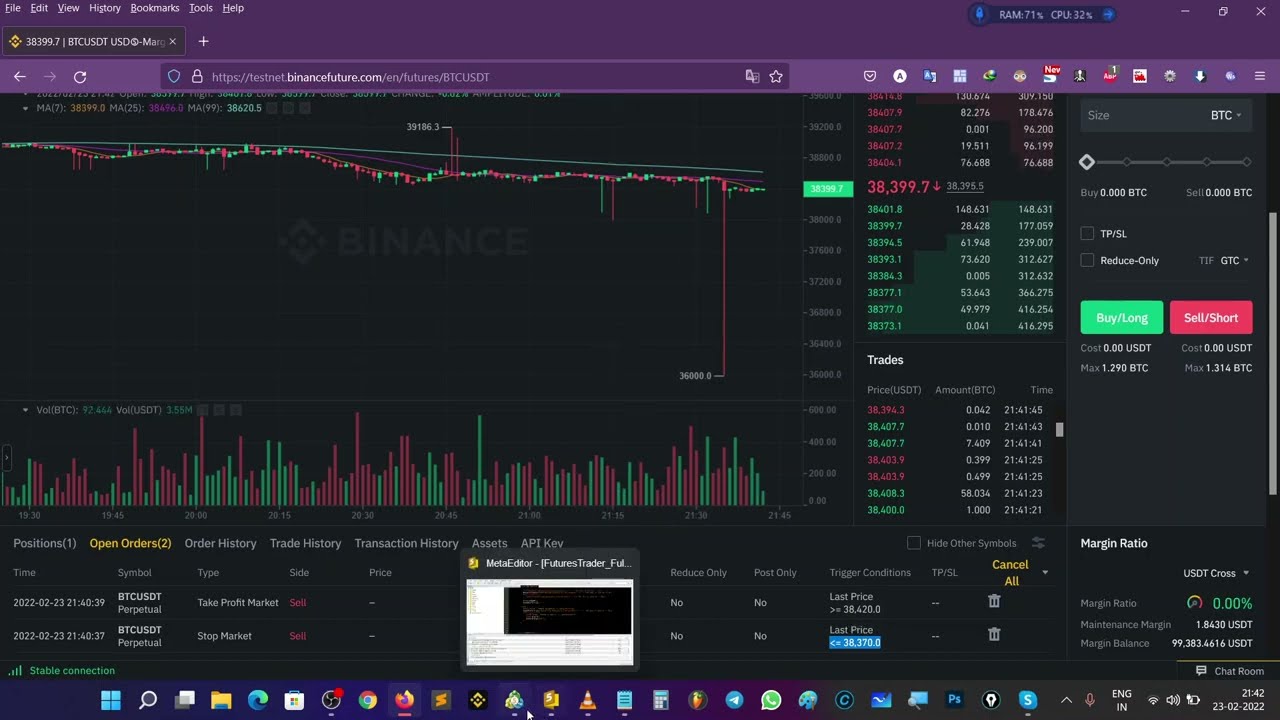Open the BTC size unit dropdown
The image size is (1280, 720).
[x=1225, y=115]
